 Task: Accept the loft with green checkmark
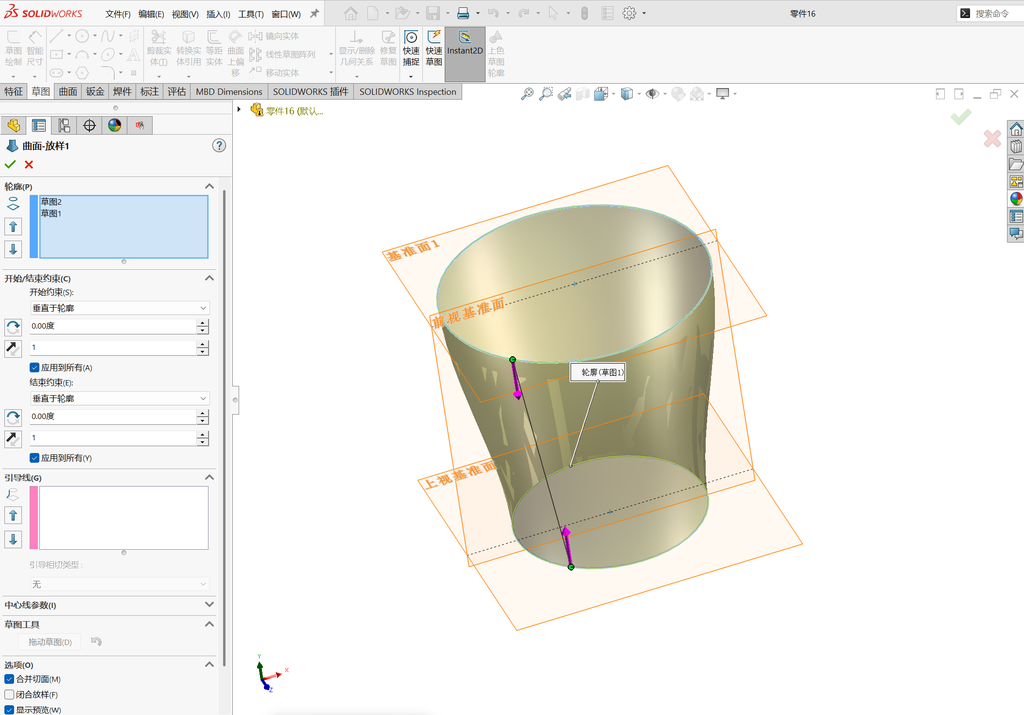coord(10,165)
